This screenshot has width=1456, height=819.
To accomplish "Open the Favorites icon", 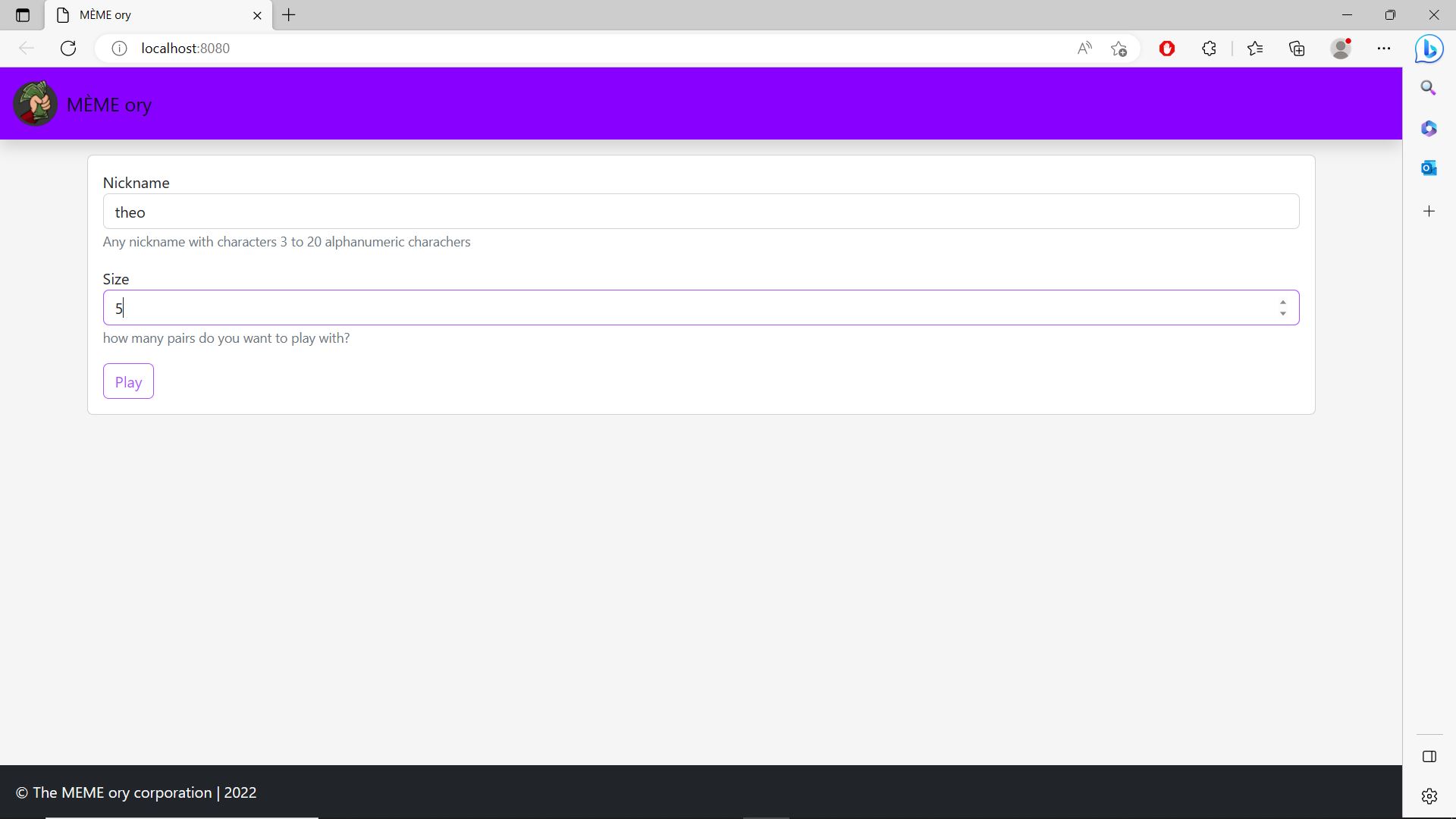I will pos(1255,48).
